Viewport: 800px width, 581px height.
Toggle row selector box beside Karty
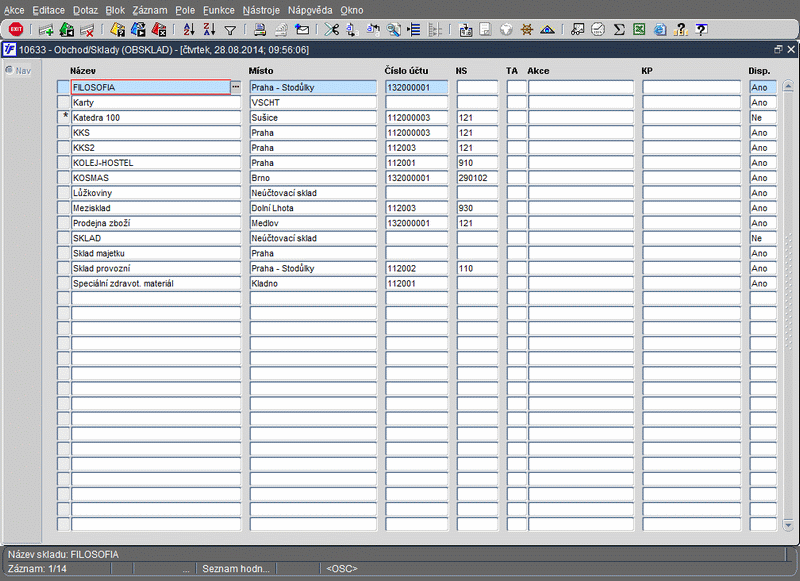pyautogui.click(x=63, y=103)
